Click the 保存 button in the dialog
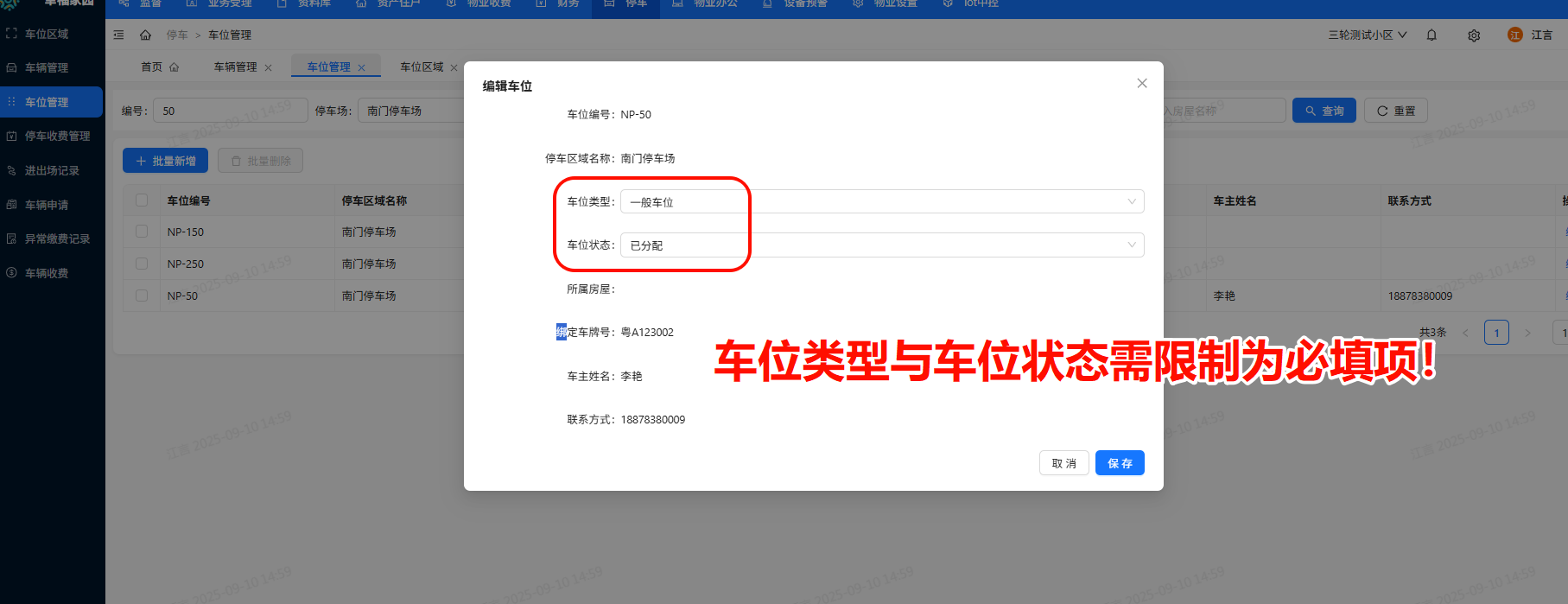 point(1120,463)
